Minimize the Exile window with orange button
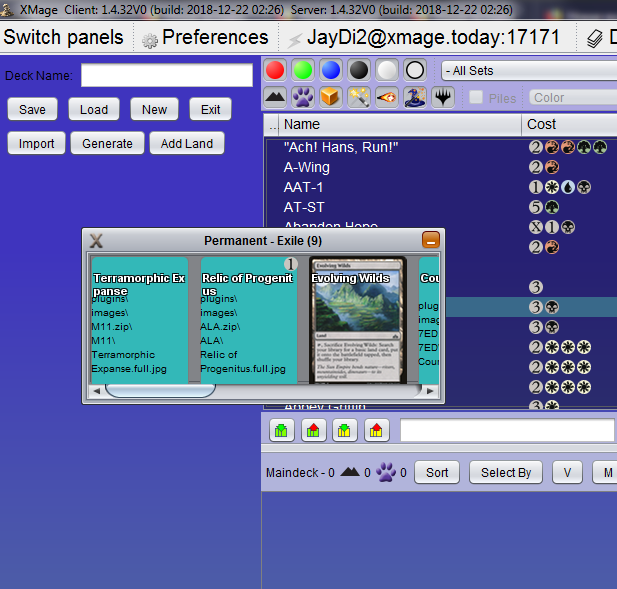This screenshot has width=617, height=589. 430,240
